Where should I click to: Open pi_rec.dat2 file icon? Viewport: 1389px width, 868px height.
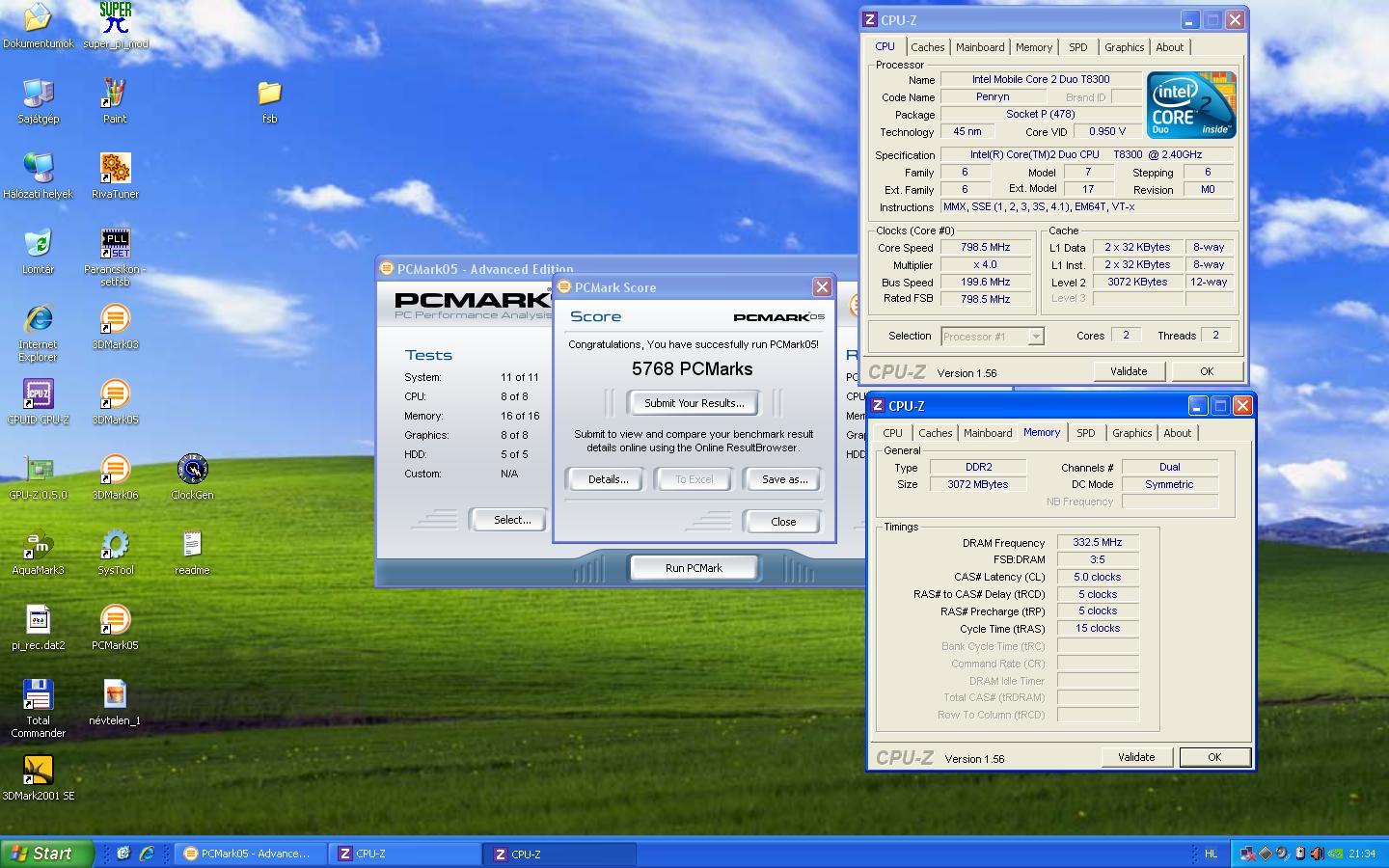pos(38,627)
